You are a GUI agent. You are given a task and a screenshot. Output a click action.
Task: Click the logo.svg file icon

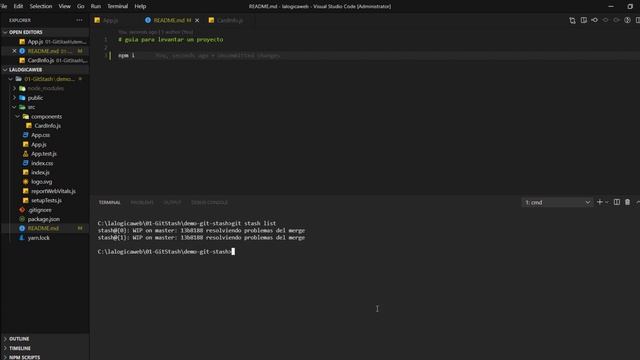click(x=26, y=182)
